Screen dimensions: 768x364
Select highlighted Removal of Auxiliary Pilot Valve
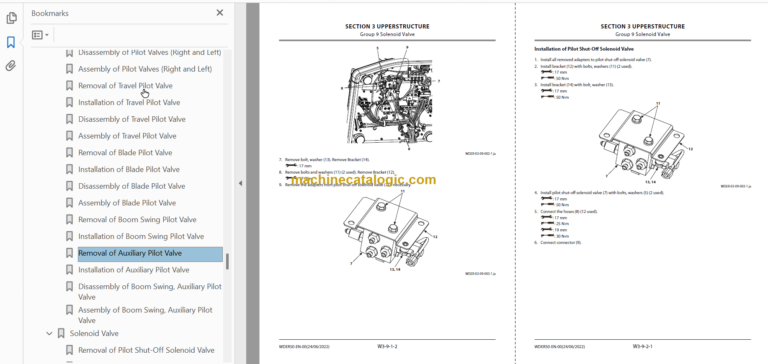[150, 253]
